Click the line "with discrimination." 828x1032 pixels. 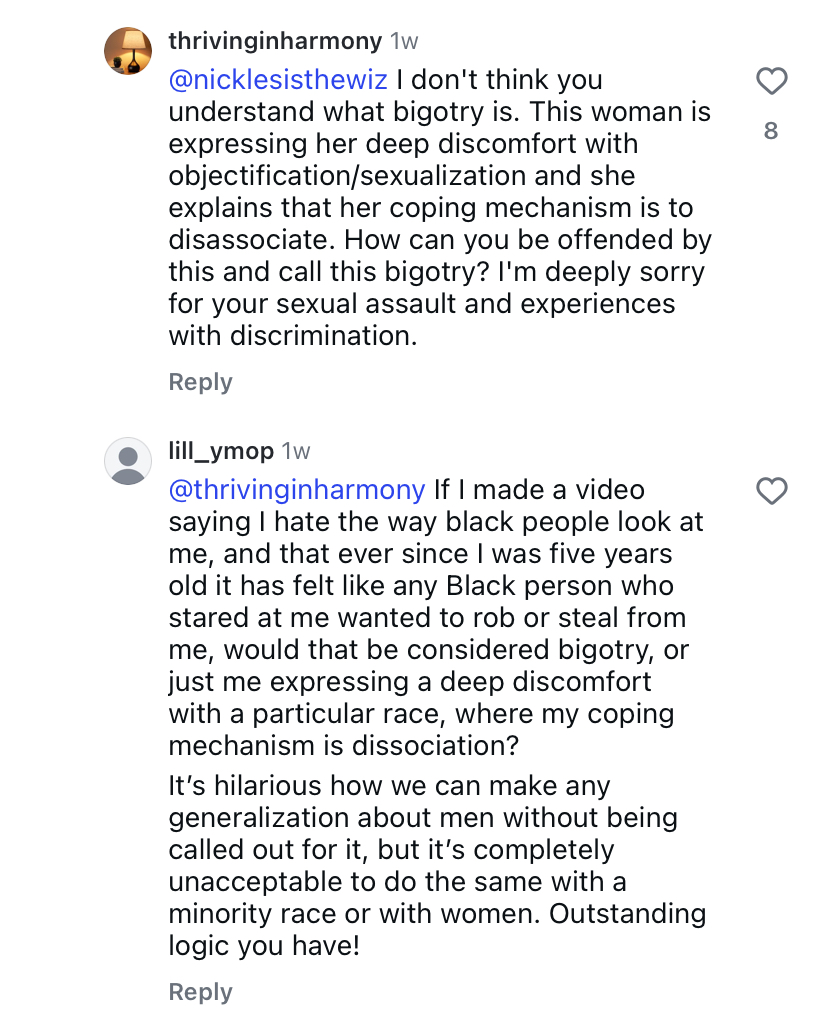click(292, 335)
